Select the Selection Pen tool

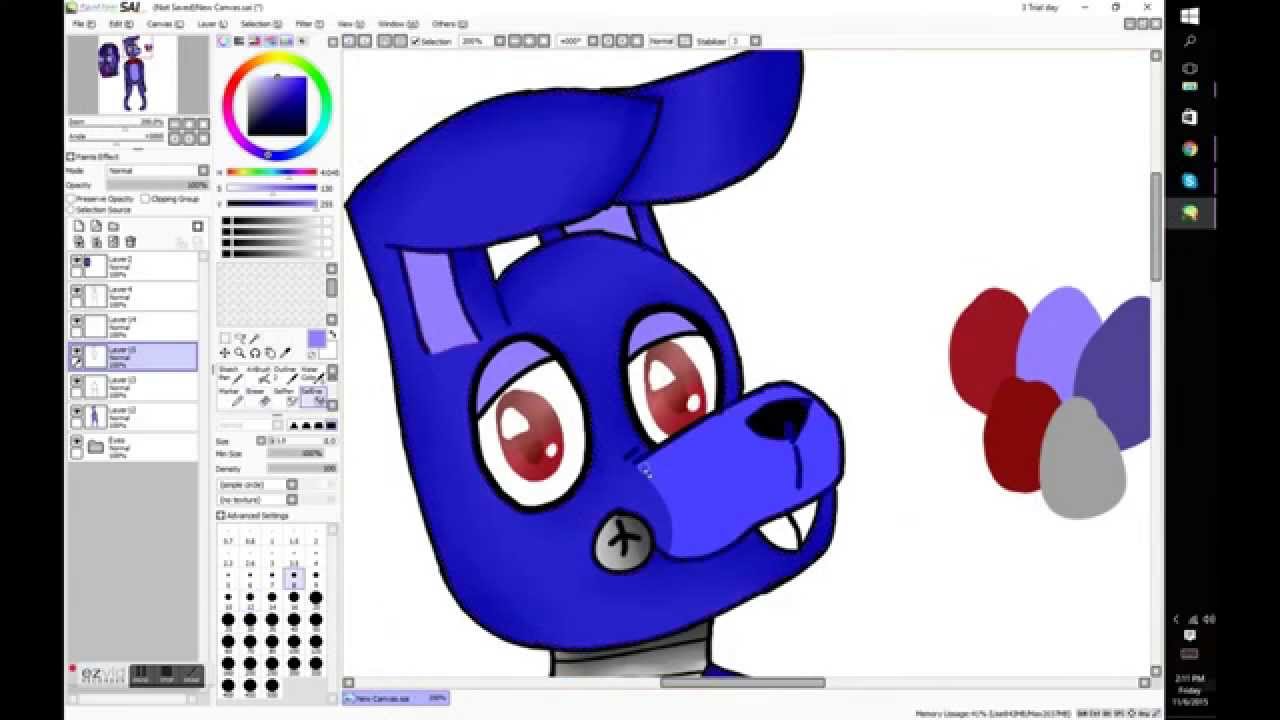click(x=286, y=396)
